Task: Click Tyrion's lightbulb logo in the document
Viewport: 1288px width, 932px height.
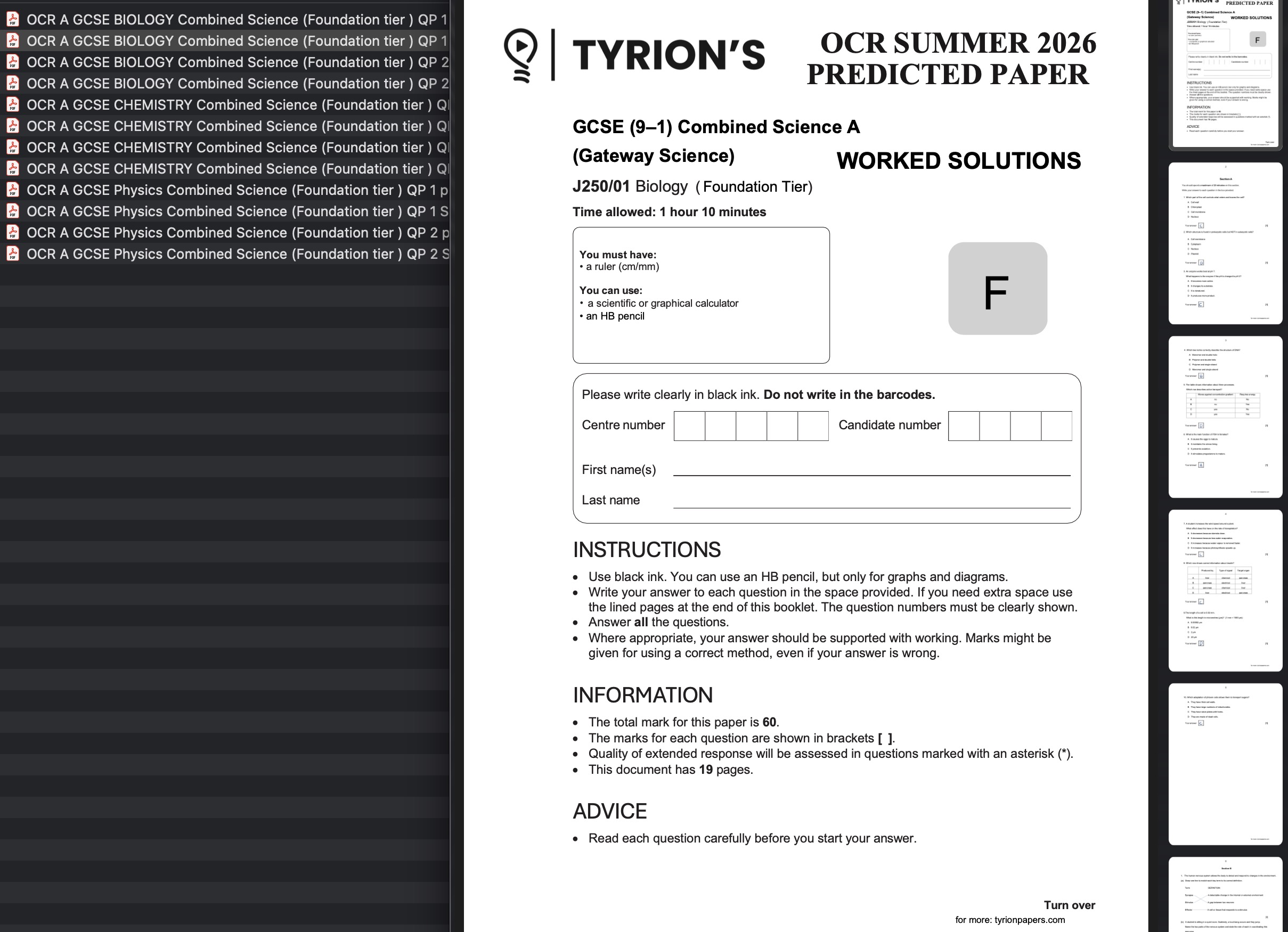Action: pos(520,55)
